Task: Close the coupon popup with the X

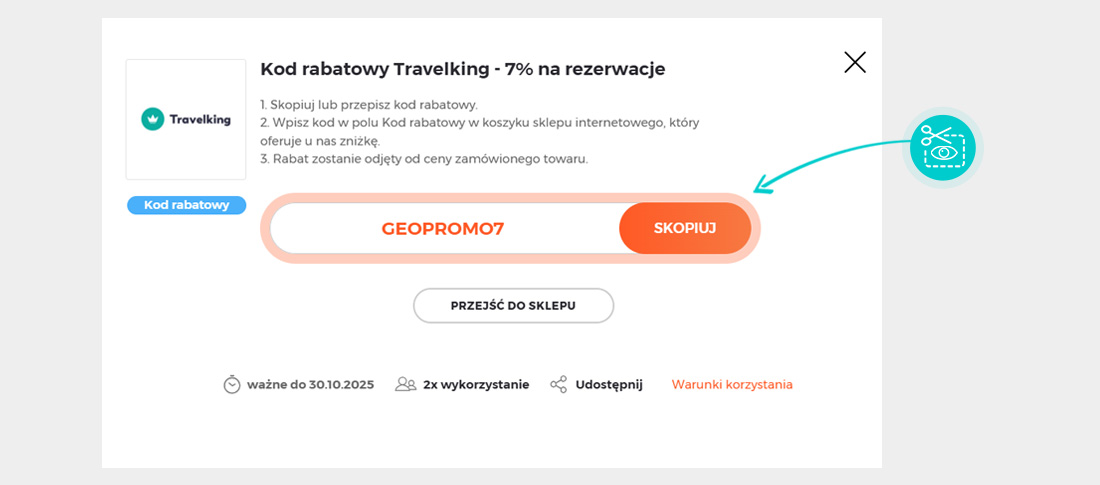Action: point(855,63)
